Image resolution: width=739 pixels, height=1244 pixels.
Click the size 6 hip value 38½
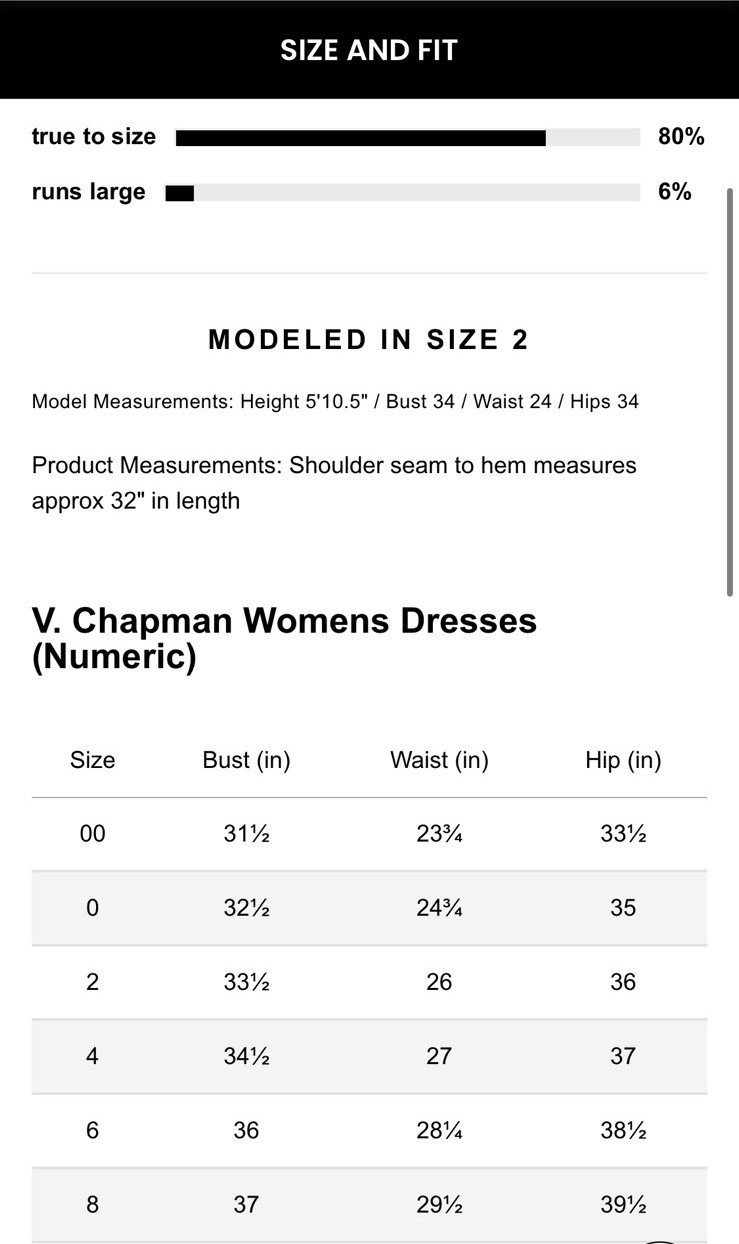click(x=623, y=1130)
